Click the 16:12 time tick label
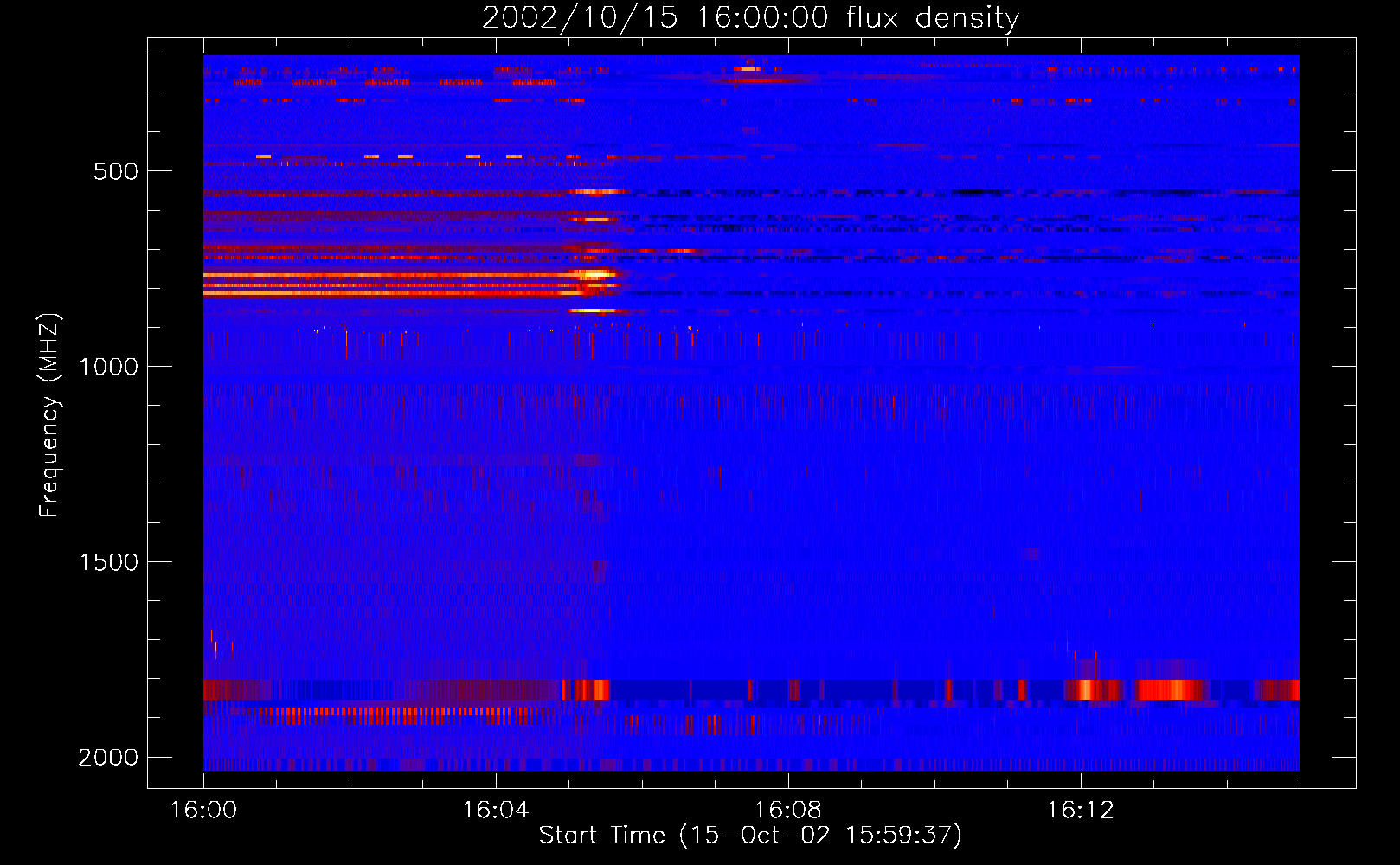The height and width of the screenshot is (865, 1400). (1081, 810)
